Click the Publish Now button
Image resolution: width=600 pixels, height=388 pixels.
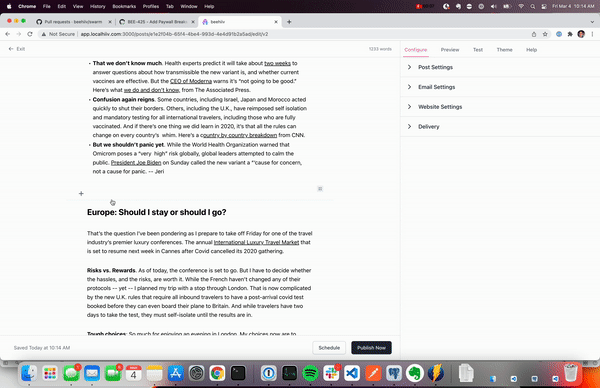[371, 348]
